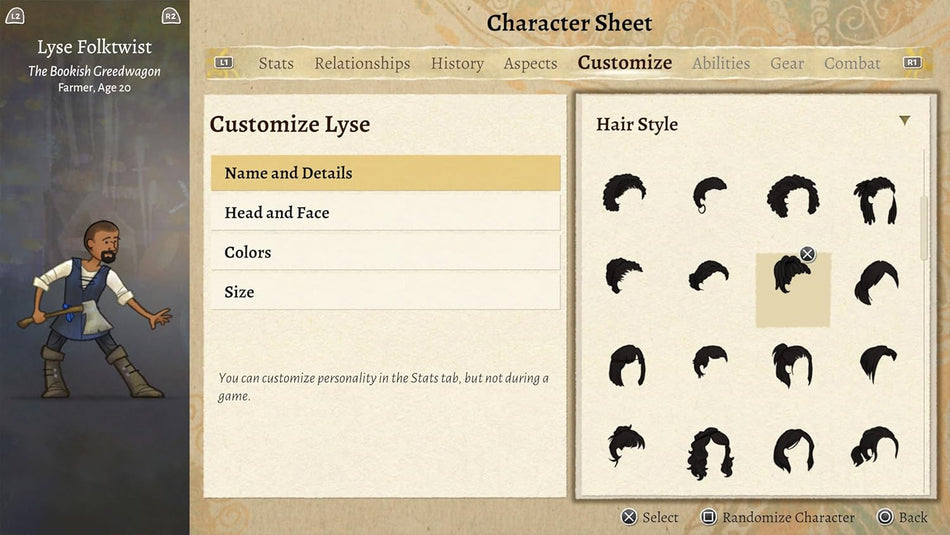950x535 pixels.
Task: Select the highlighted ponytail hairstyle tile
Action: [x=792, y=289]
